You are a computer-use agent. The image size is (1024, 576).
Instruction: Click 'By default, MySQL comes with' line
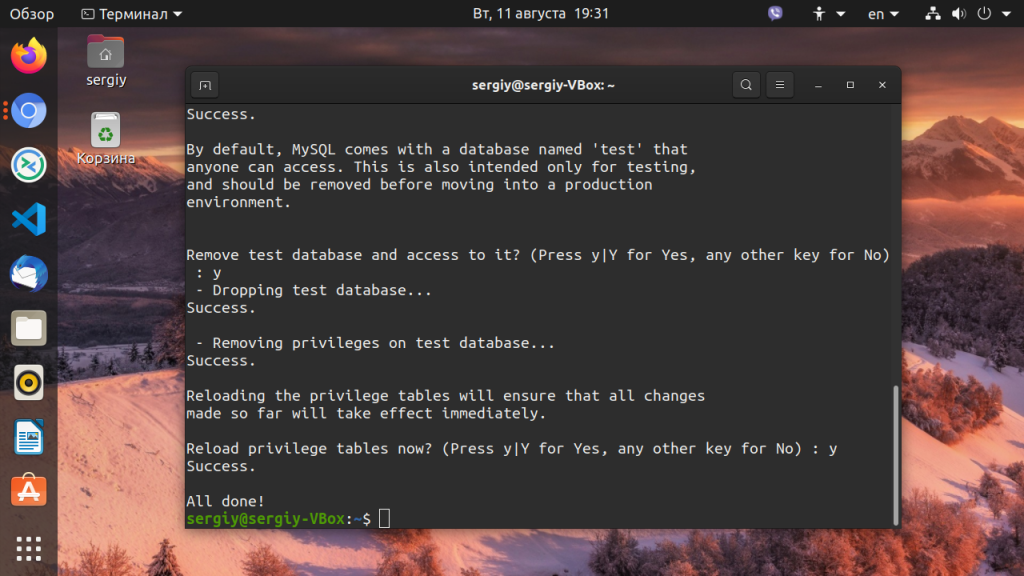pos(437,150)
